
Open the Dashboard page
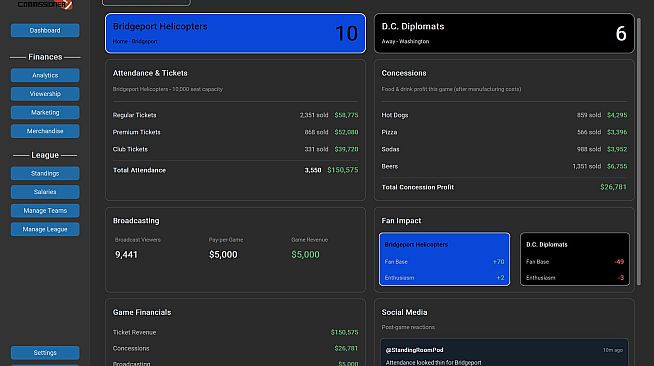(45, 30)
